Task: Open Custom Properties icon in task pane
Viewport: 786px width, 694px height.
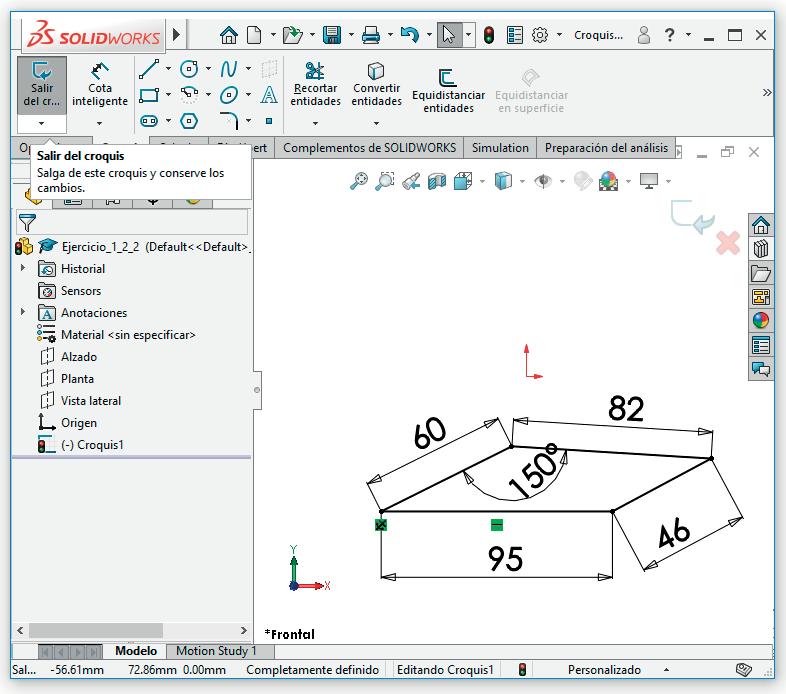Action: point(761,345)
